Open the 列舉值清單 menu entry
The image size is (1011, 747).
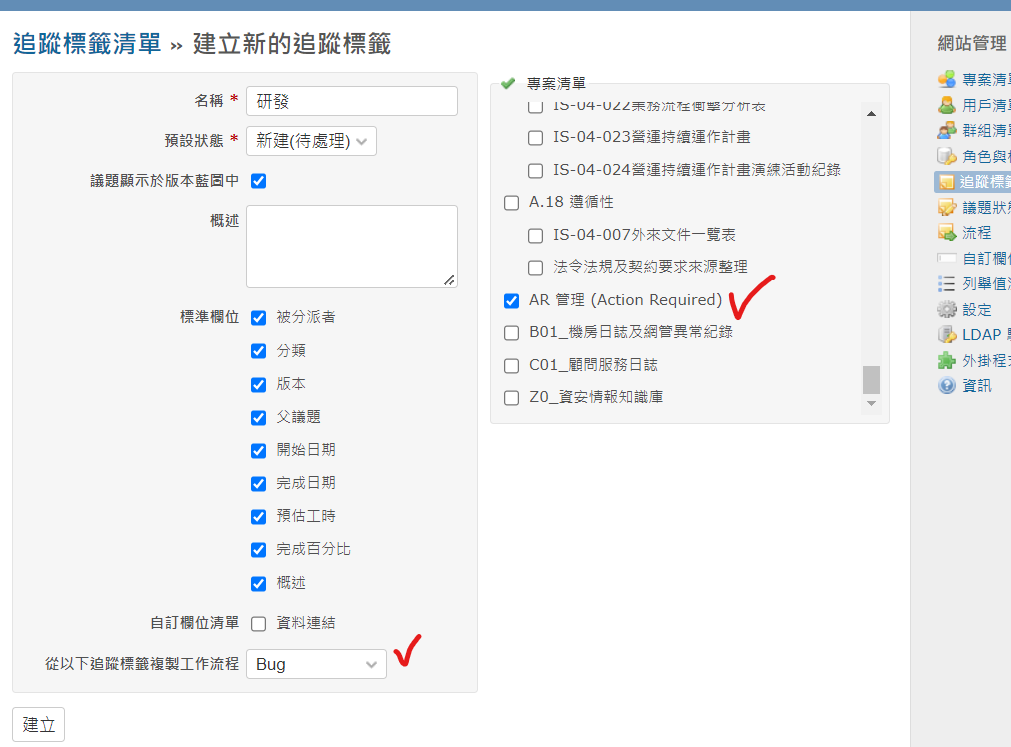point(985,283)
